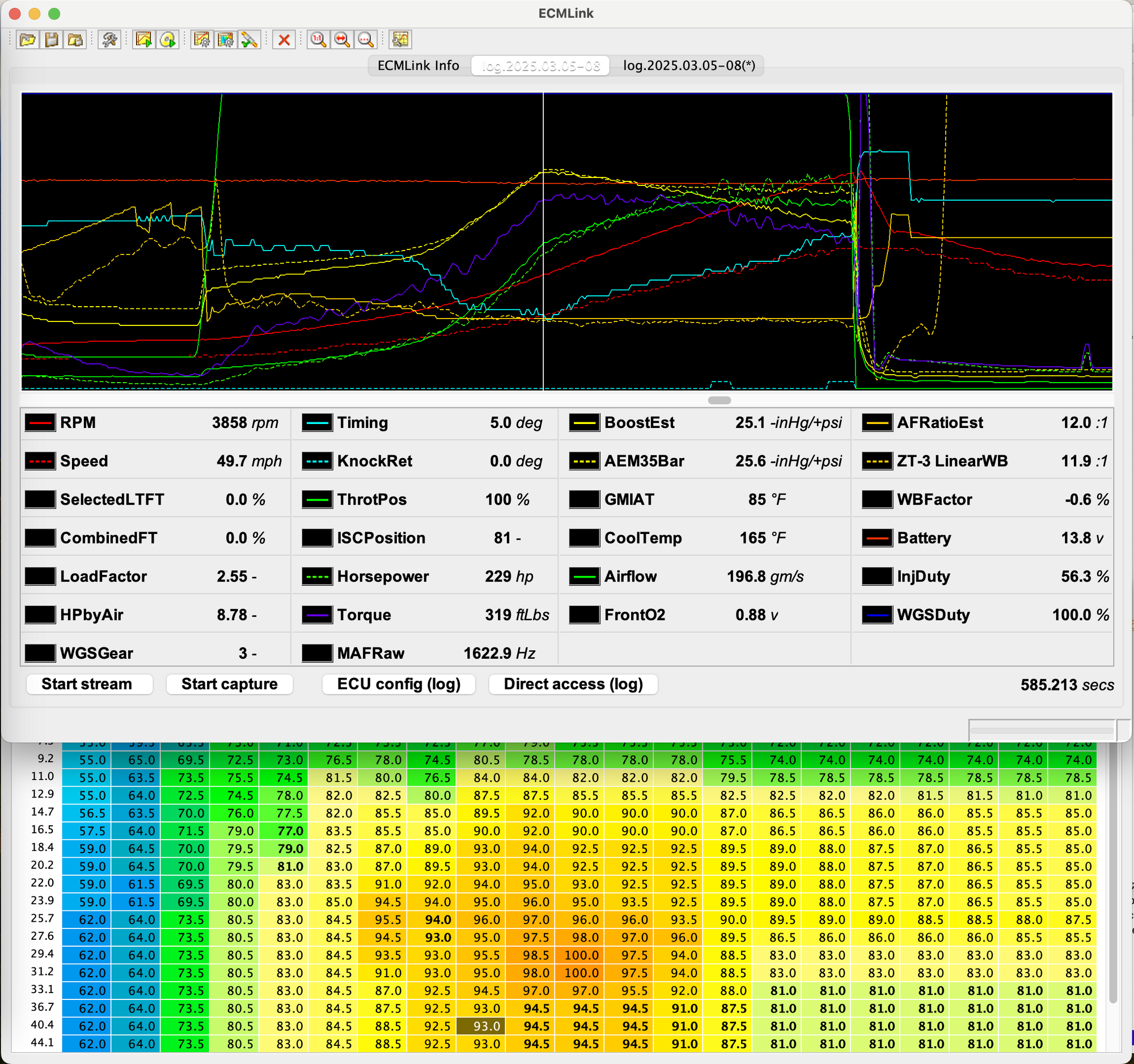Click the black swatch next to GMIAT
This screenshot has width=1134, height=1064.
(584, 499)
